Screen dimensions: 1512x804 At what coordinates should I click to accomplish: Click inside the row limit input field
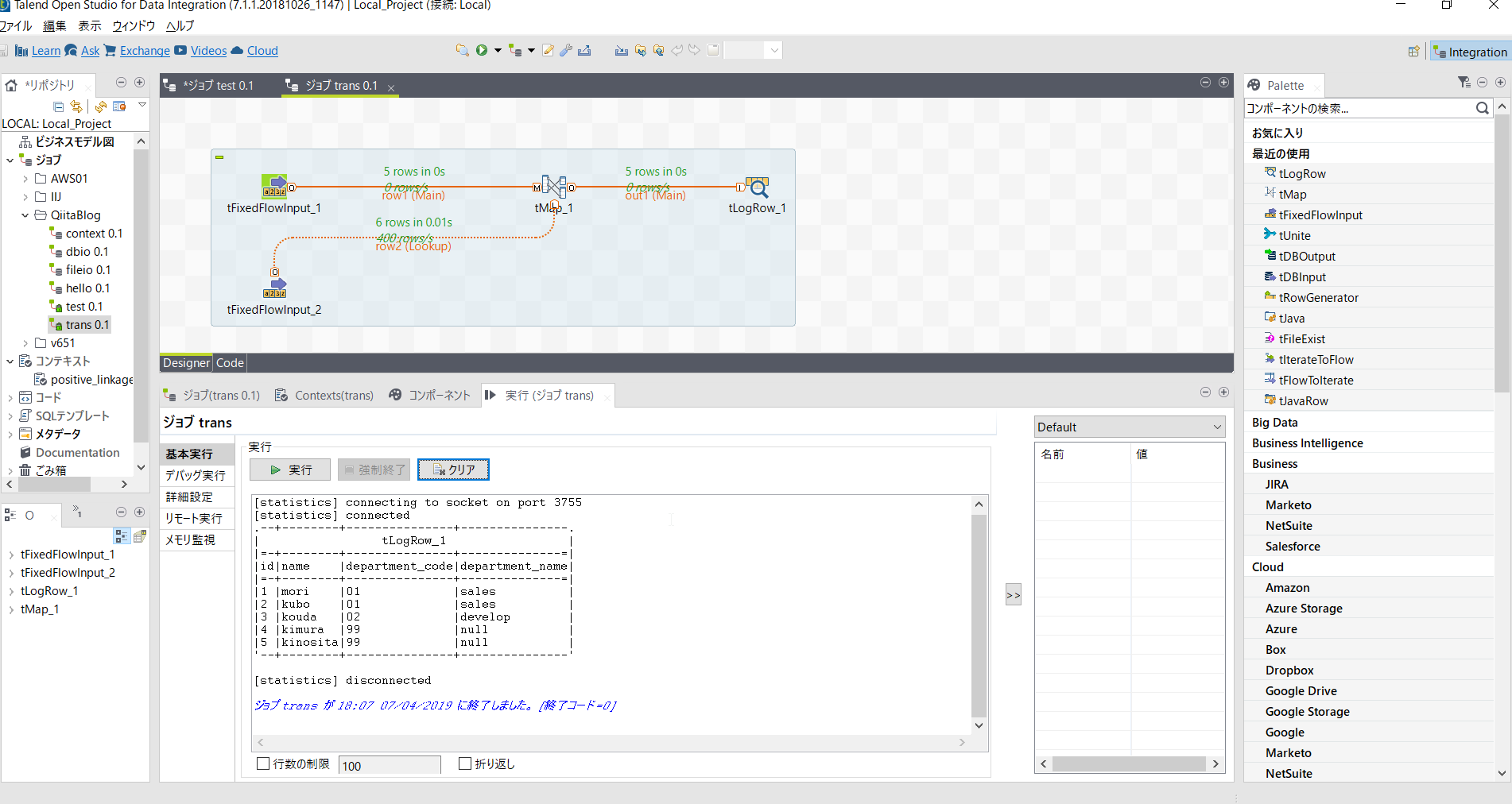tap(389, 764)
